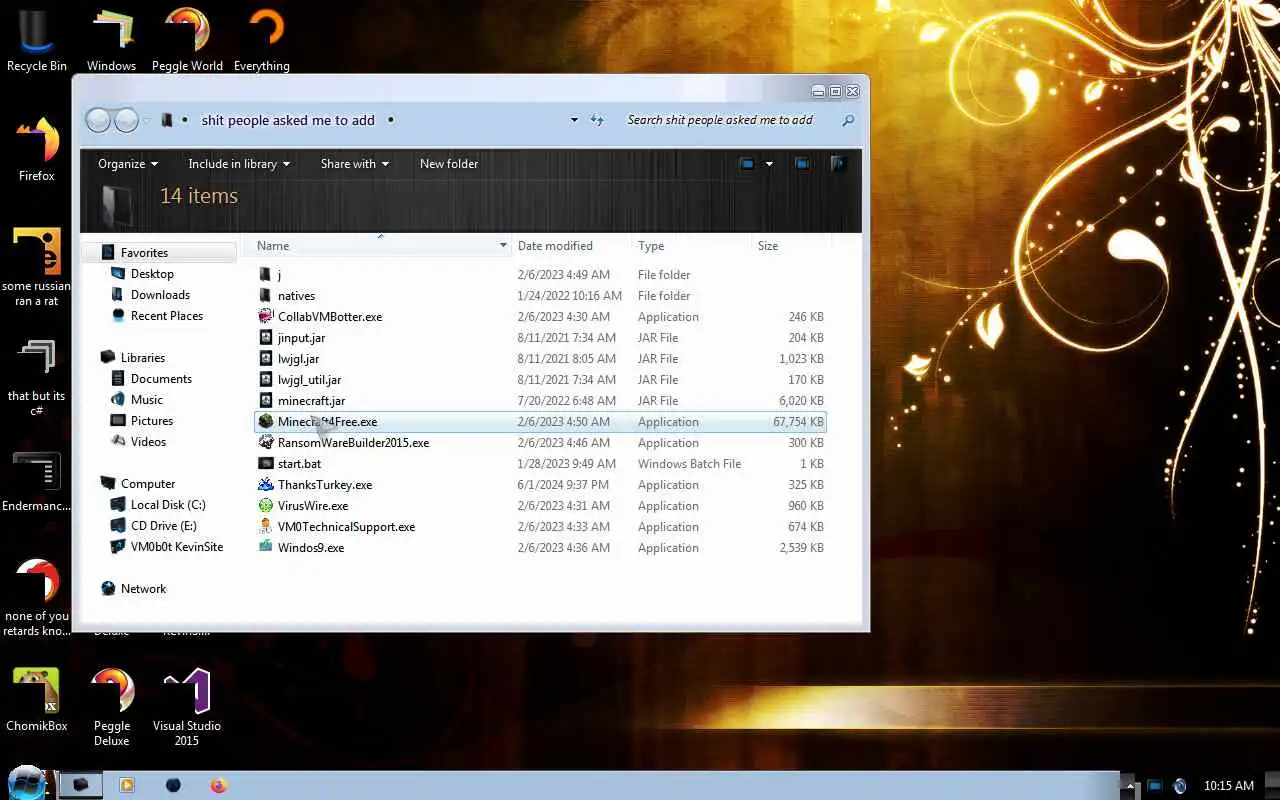The height and width of the screenshot is (800, 1280).
Task: Click the dark hexagon taskbar icon
Action: (x=173, y=785)
